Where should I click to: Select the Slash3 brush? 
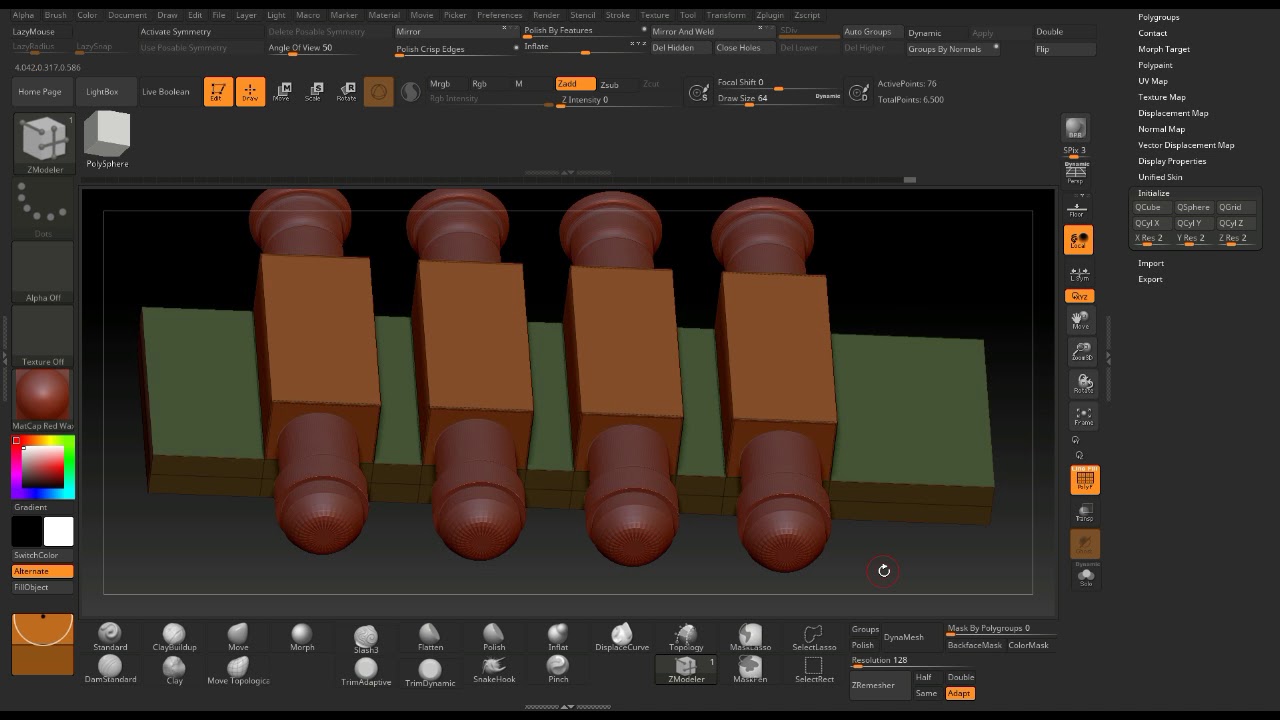[366, 638]
